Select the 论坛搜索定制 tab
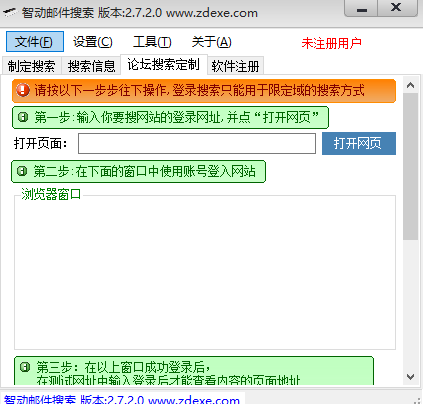 pyautogui.click(x=163, y=64)
